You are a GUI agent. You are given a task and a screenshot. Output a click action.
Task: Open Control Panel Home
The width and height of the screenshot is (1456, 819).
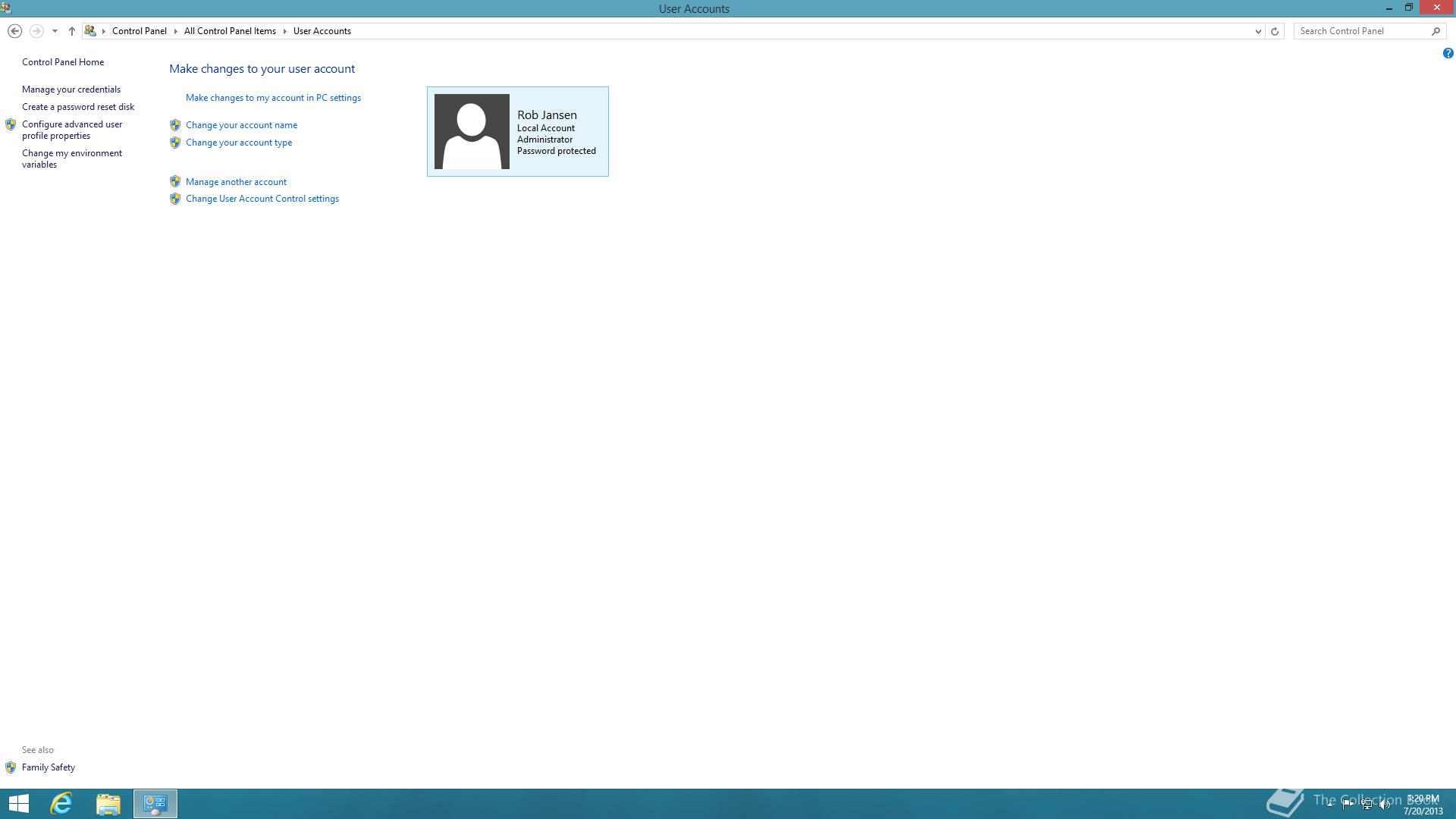[x=63, y=62]
